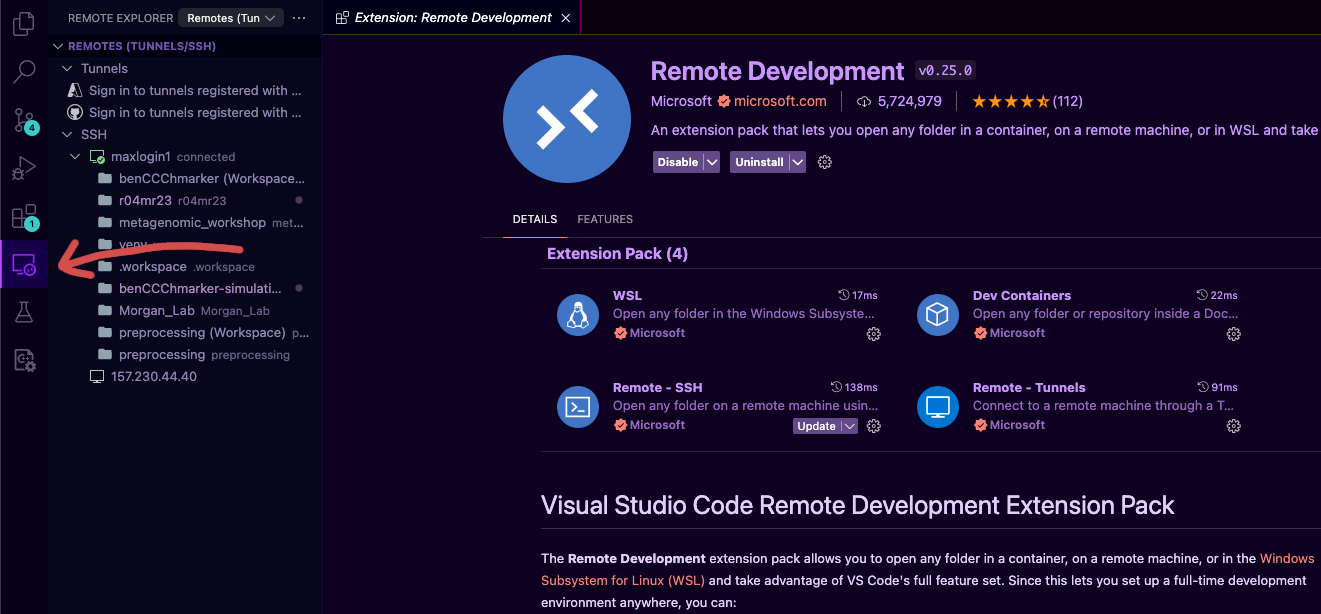Open the preprocessing (Workspace) entry
The width and height of the screenshot is (1321, 614).
(185, 332)
